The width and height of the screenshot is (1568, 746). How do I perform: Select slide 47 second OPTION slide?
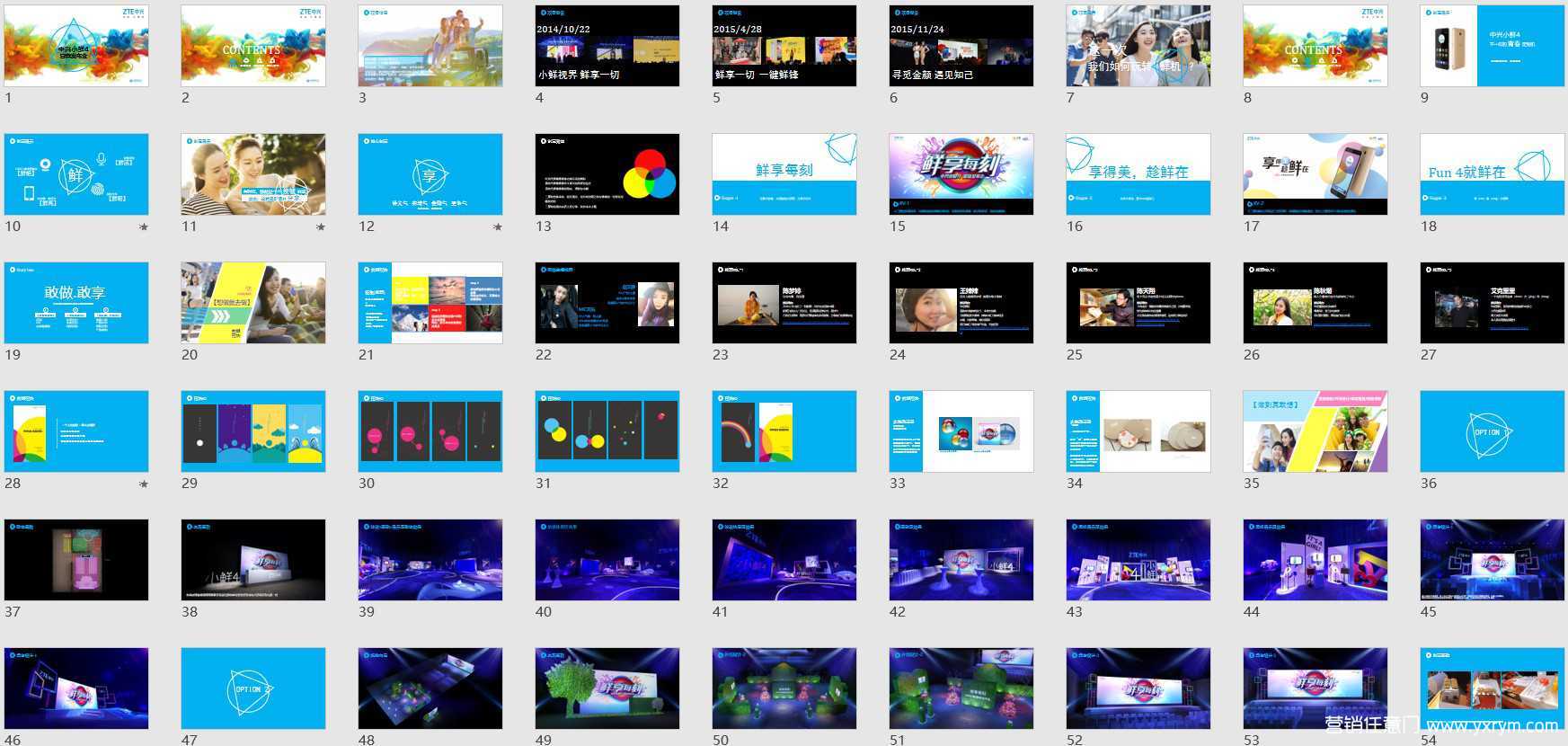pos(253,688)
